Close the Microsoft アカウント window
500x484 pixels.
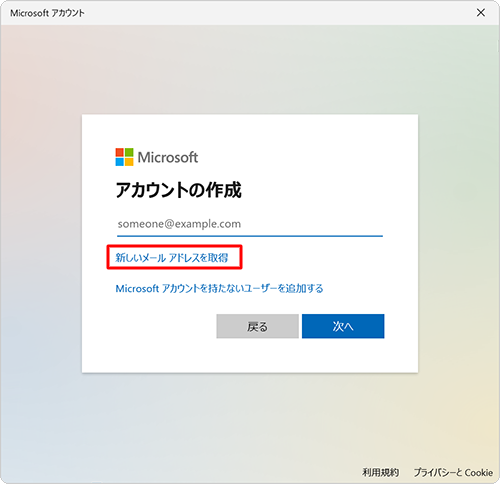(481, 13)
